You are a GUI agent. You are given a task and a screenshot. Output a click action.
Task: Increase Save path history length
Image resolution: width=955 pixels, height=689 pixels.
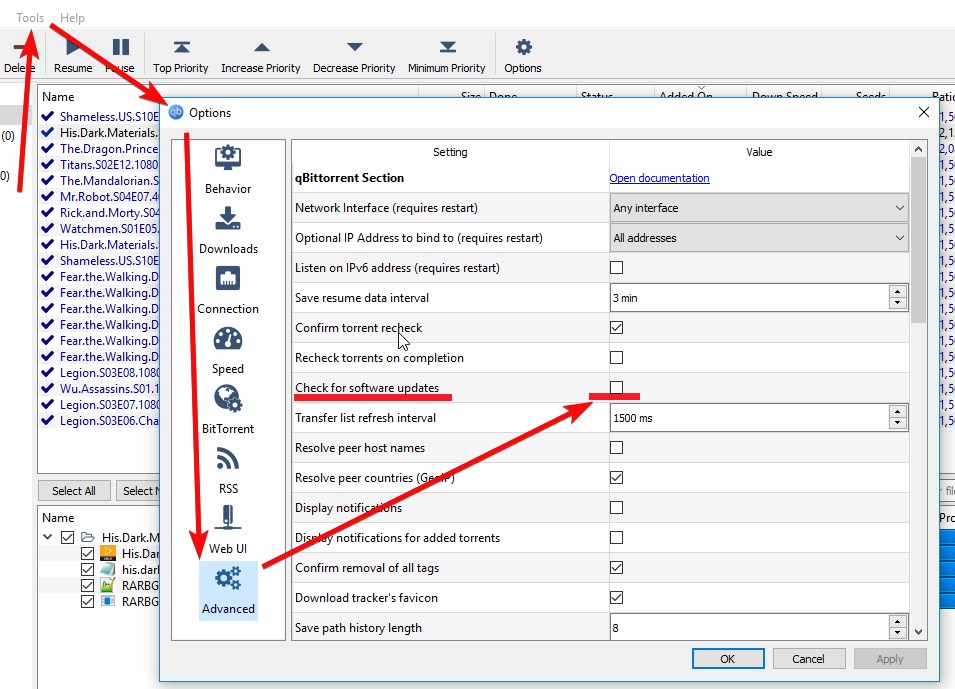tap(897, 622)
